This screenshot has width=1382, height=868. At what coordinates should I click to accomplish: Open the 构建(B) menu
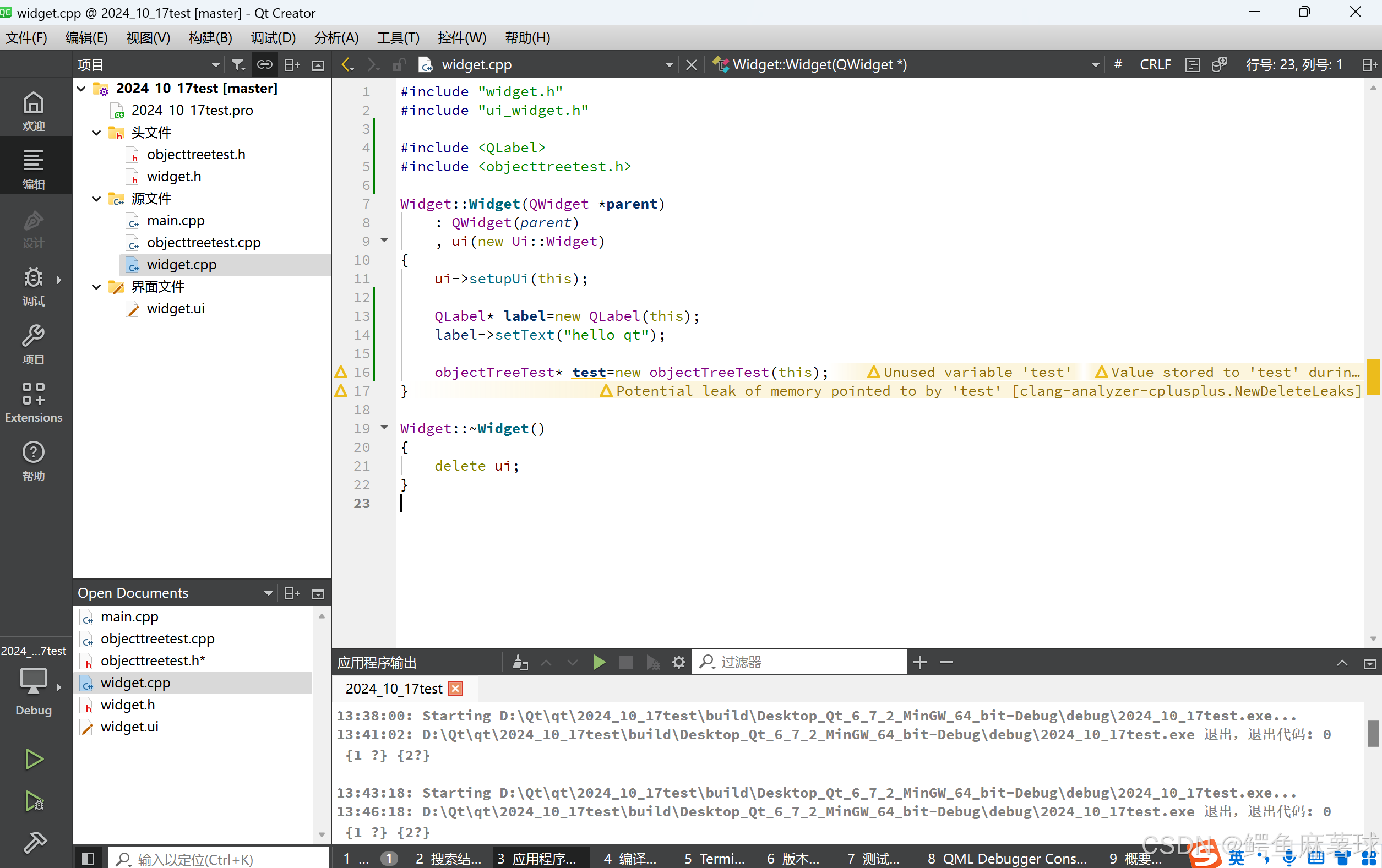(x=210, y=38)
